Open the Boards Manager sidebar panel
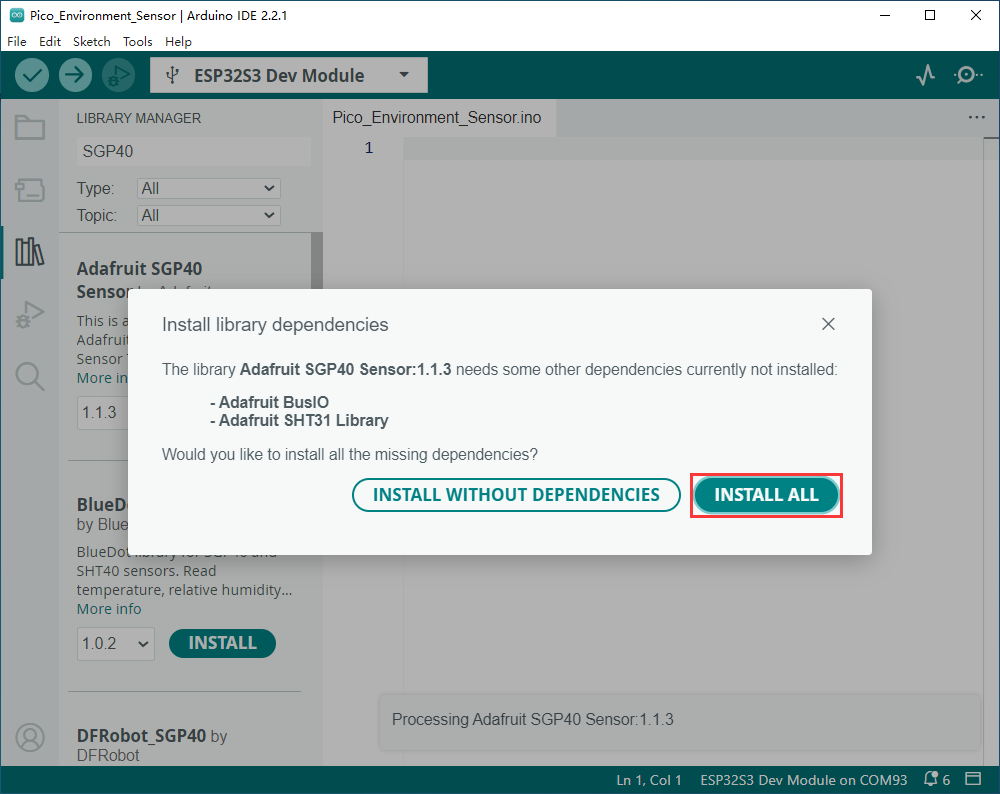The height and width of the screenshot is (794, 1000). click(x=29, y=189)
